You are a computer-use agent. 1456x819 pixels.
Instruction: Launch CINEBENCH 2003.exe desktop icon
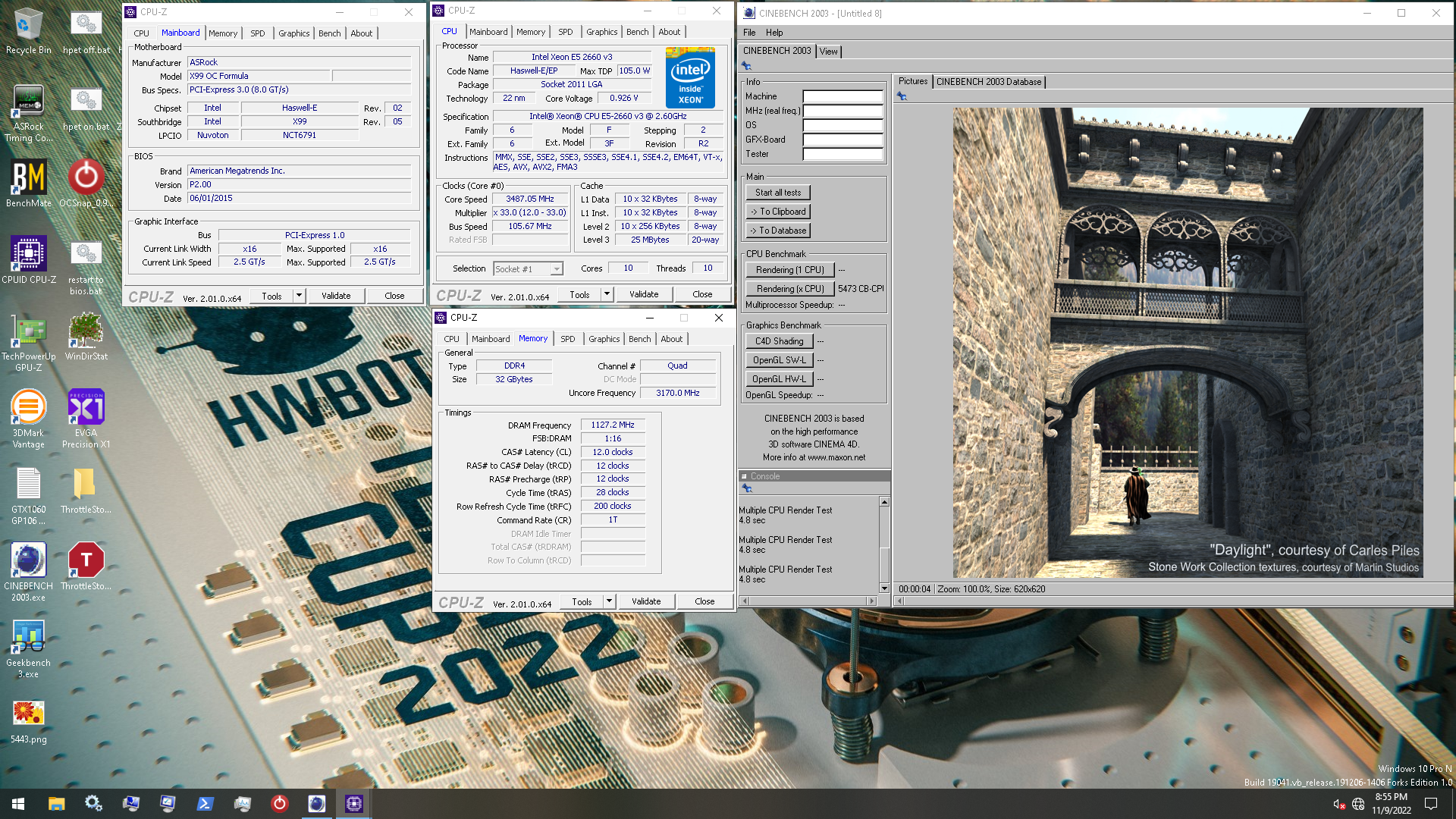(x=28, y=572)
